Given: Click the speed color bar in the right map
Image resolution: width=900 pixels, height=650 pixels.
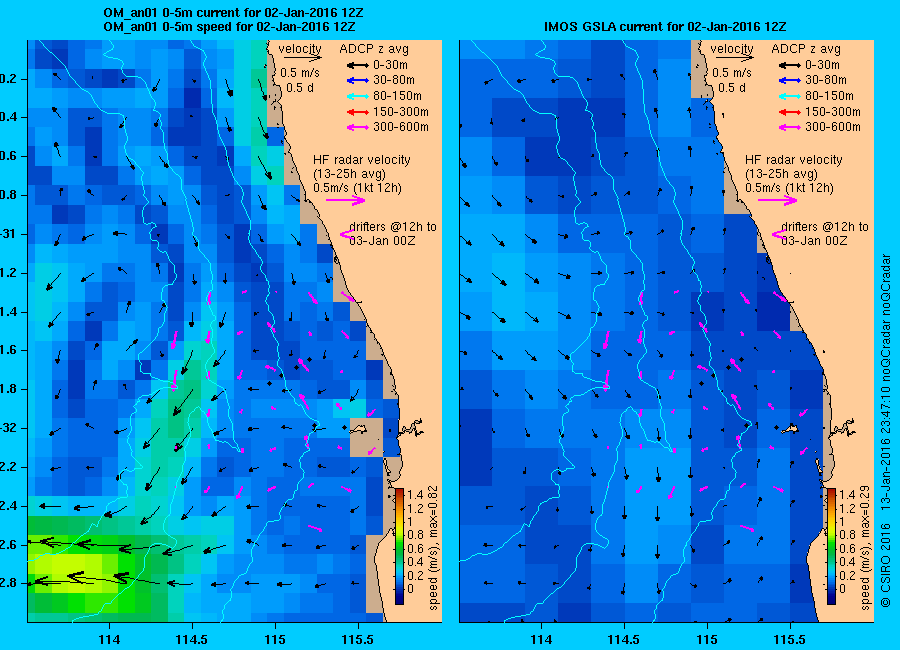Looking at the screenshot, I should [831, 546].
